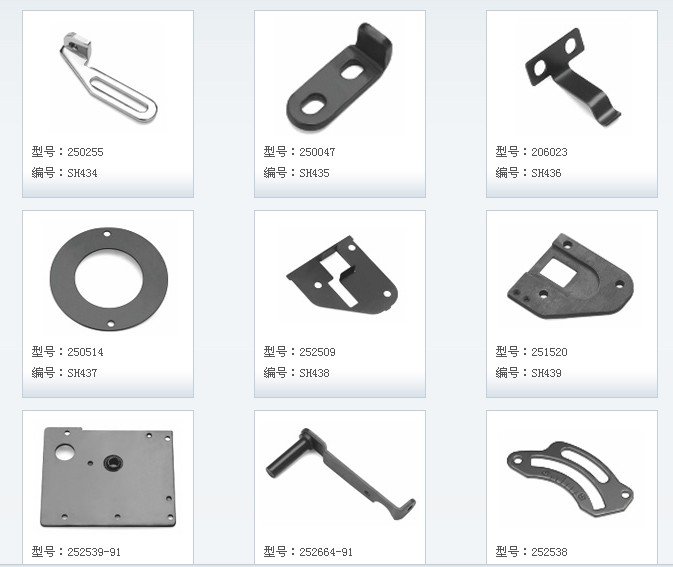
Task: View the cast plate with square hole 251520
Action: [x=570, y=276]
